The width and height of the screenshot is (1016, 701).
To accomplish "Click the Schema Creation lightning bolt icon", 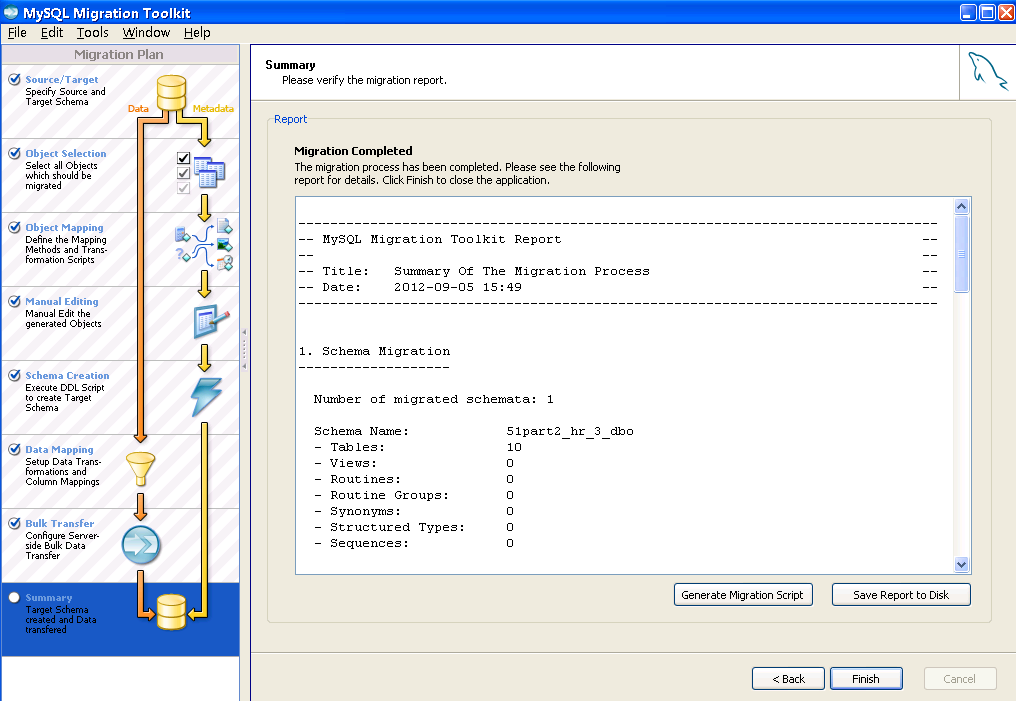I will point(206,396).
